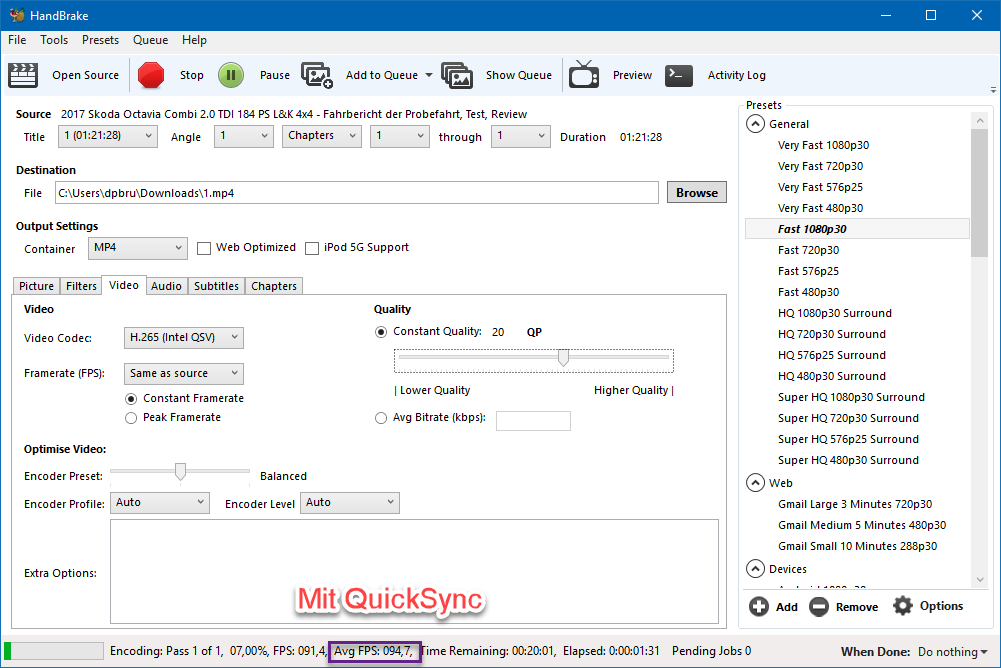Click the Browse button
The height and width of the screenshot is (668, 1001).
pos(696,192)
